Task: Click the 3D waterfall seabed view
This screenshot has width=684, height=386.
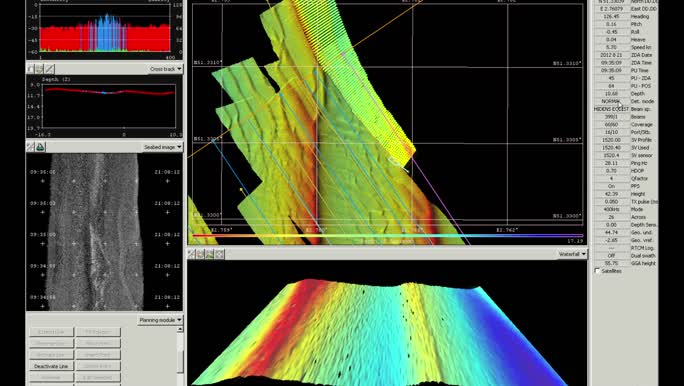Action: tap(387, 323)
